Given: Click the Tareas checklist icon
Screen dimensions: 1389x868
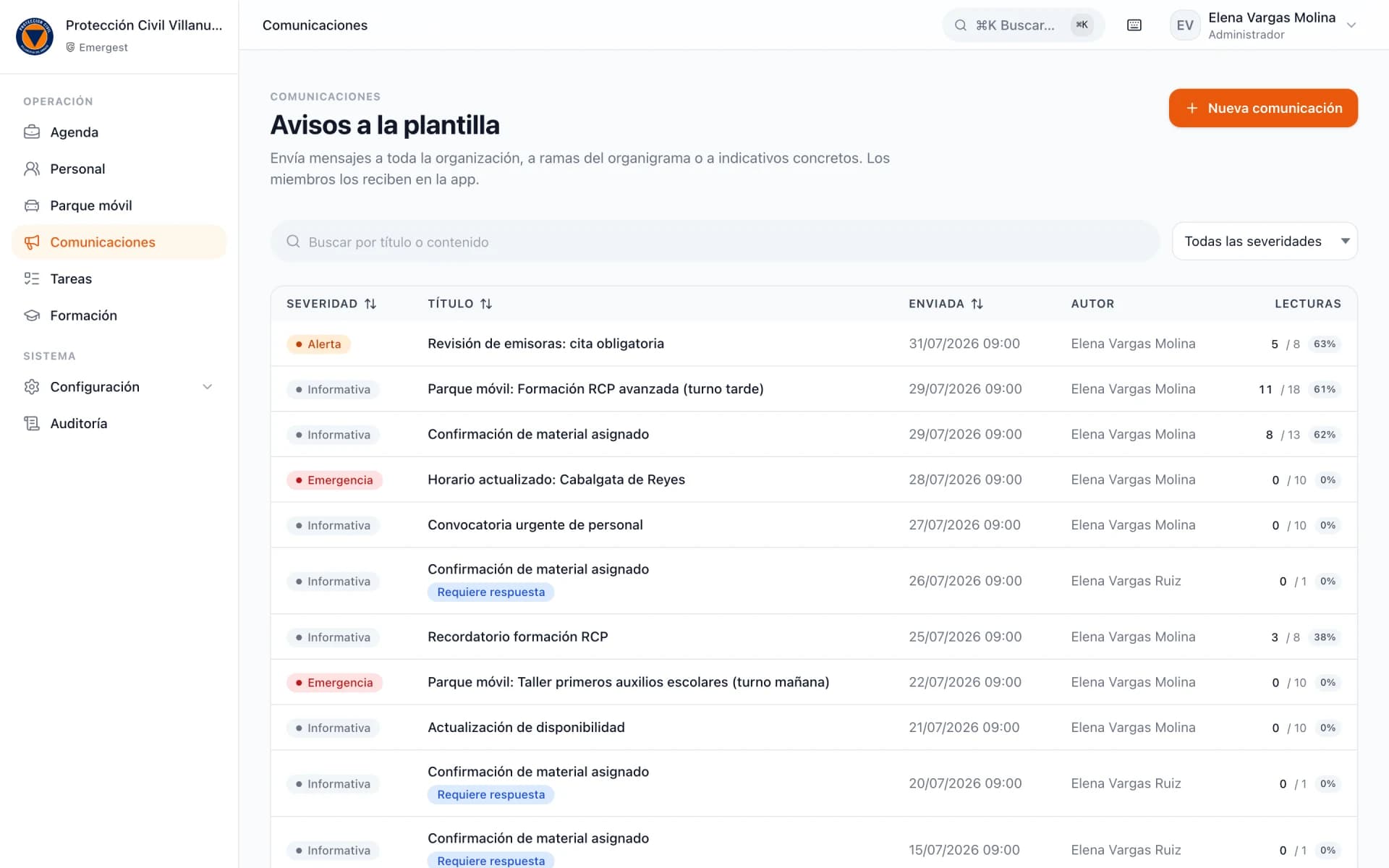Looking at the screenshot, I should click(x=32, y=278).
